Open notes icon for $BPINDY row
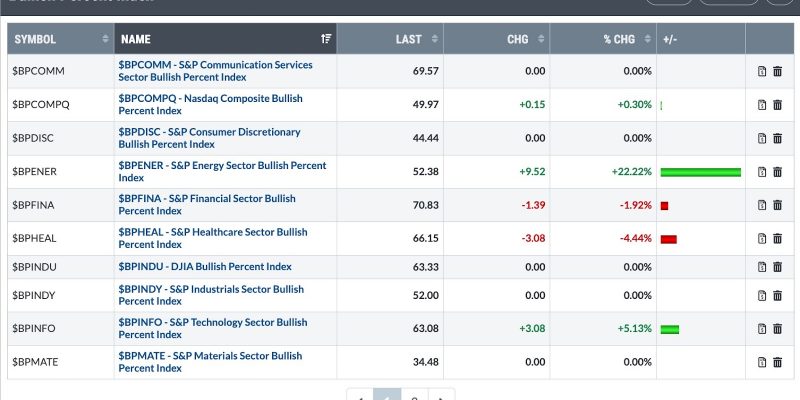The image size is (800, 400). point(762,295)
